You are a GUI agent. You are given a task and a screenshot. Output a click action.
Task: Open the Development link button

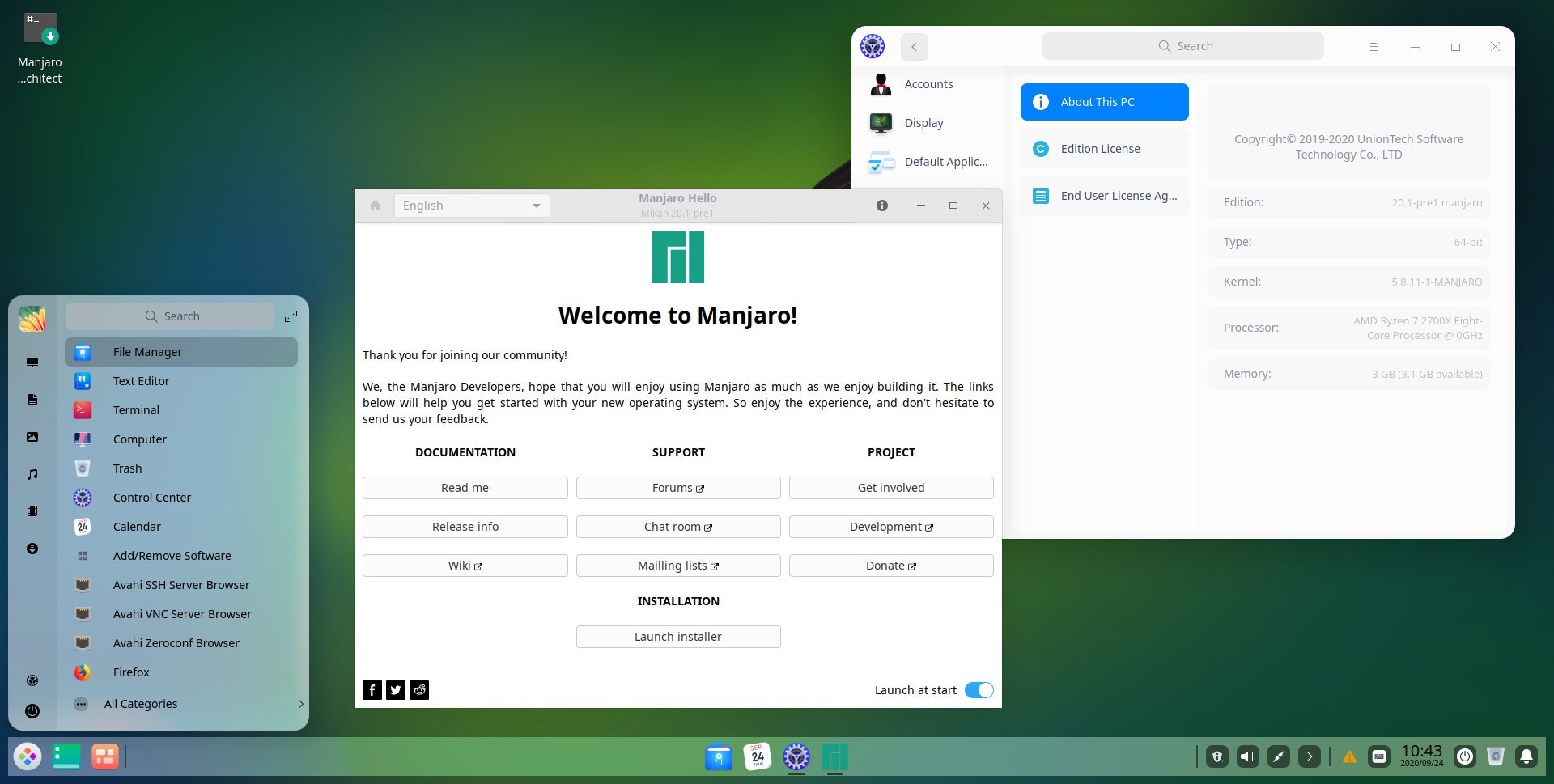tap(891, 527)
